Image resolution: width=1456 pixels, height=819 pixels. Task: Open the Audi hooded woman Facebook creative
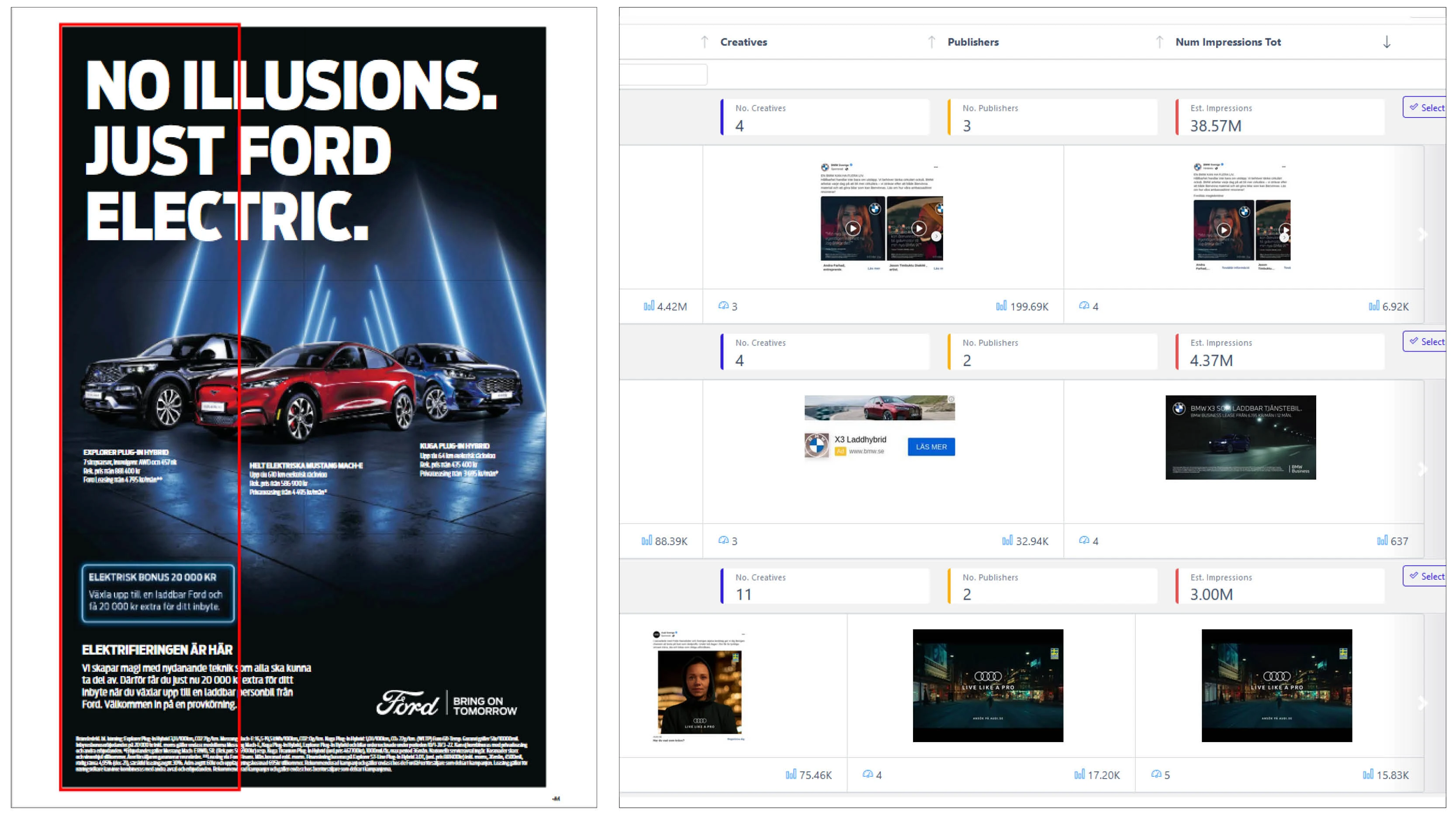(699, 686)
